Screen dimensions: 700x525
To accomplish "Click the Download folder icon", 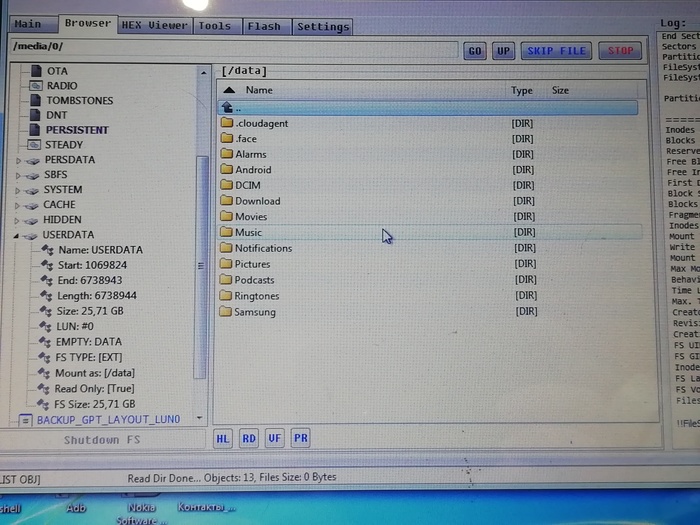I will click(227, 200).
